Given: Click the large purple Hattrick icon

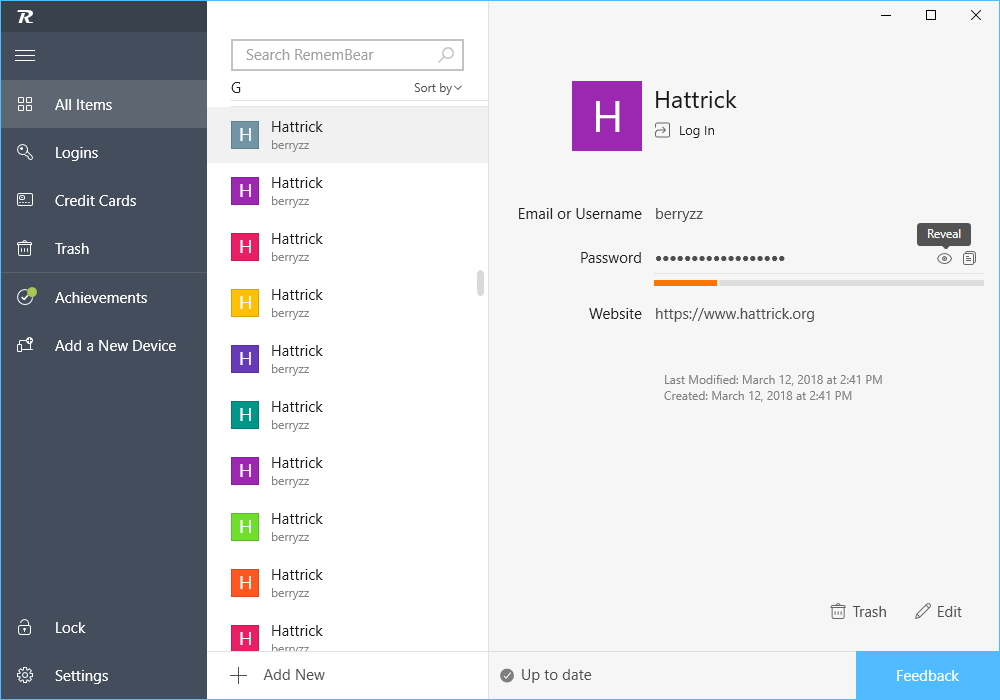Looking at the screenshot, I should point(607,116).
